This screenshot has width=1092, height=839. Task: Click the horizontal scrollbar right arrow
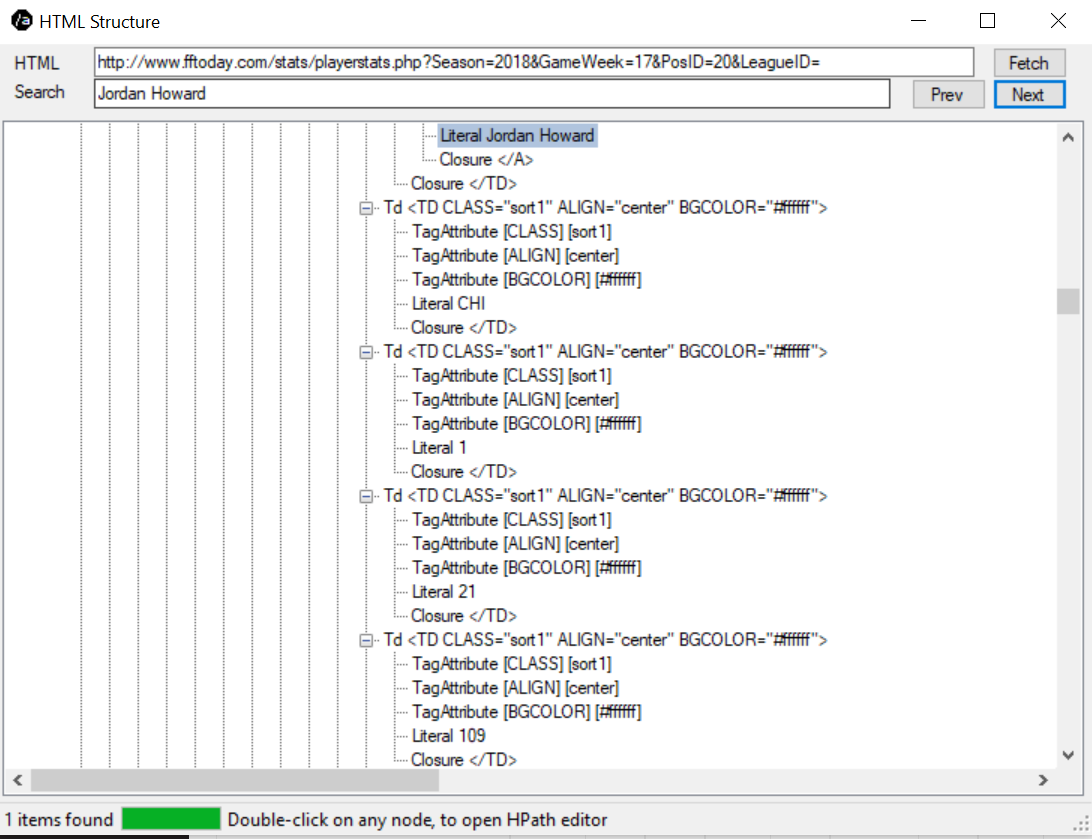[x=1043, y=781]
